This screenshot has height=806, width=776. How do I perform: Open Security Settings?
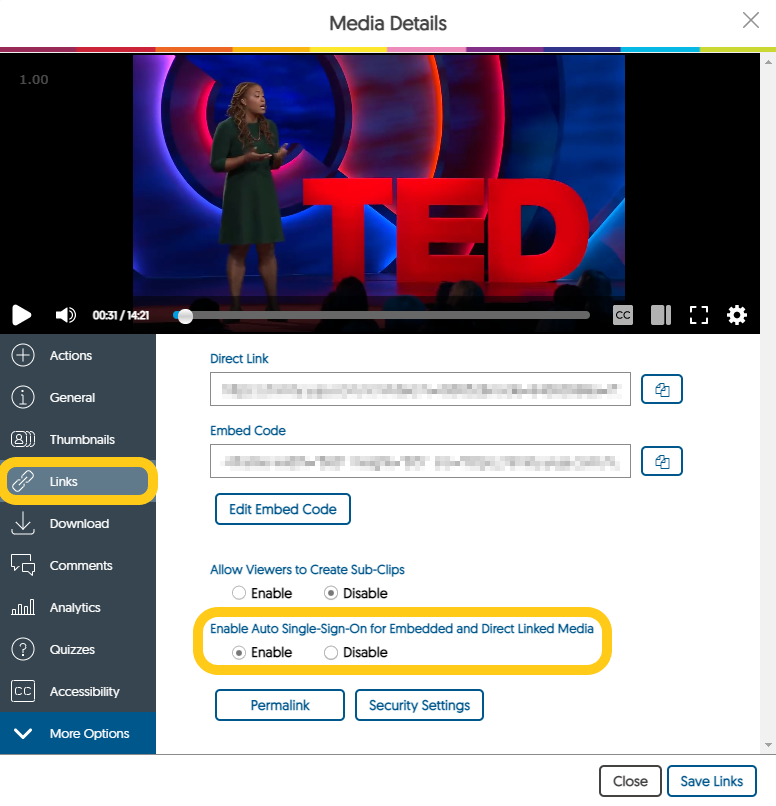point(419,705)
